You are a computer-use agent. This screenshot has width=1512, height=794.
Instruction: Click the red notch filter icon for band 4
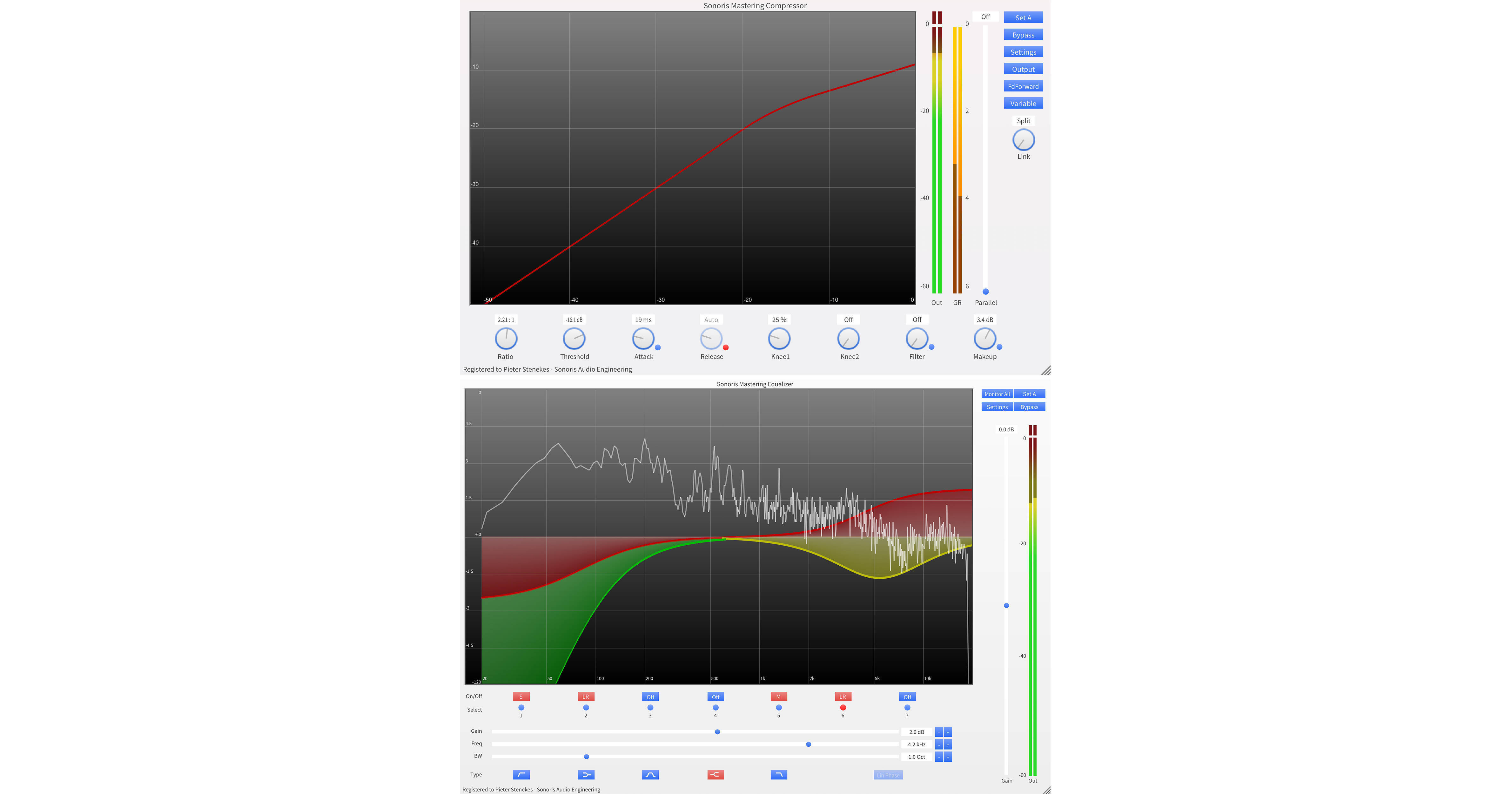pos(715,774)
